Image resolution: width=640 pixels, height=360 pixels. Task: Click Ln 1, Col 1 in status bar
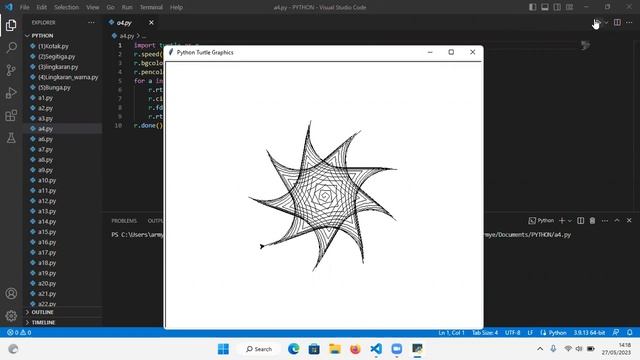451,333
